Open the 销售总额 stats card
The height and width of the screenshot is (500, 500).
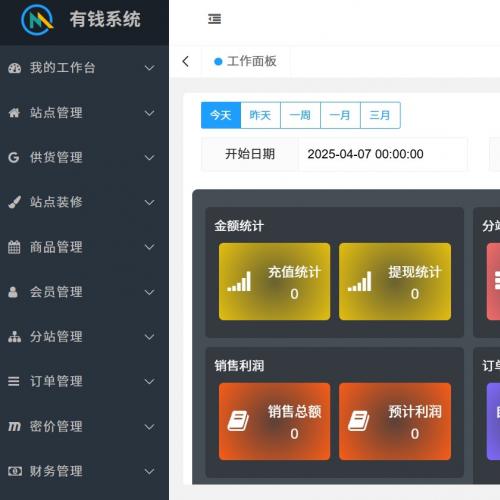tap(275, 421)
